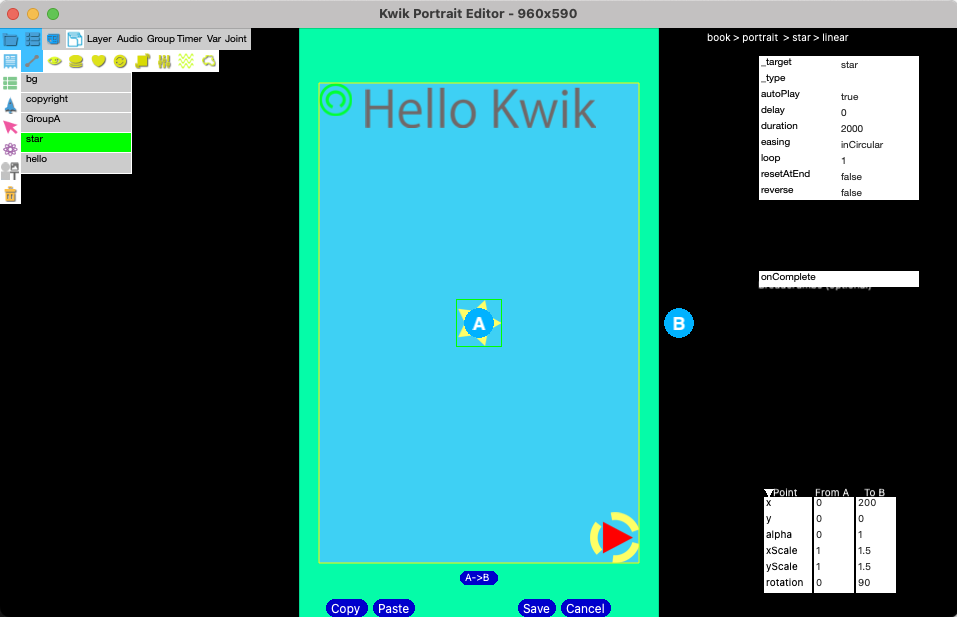The height and width of the screenshot is (617, 957).
Task: Open the Var menu
Action: (214, 38)
